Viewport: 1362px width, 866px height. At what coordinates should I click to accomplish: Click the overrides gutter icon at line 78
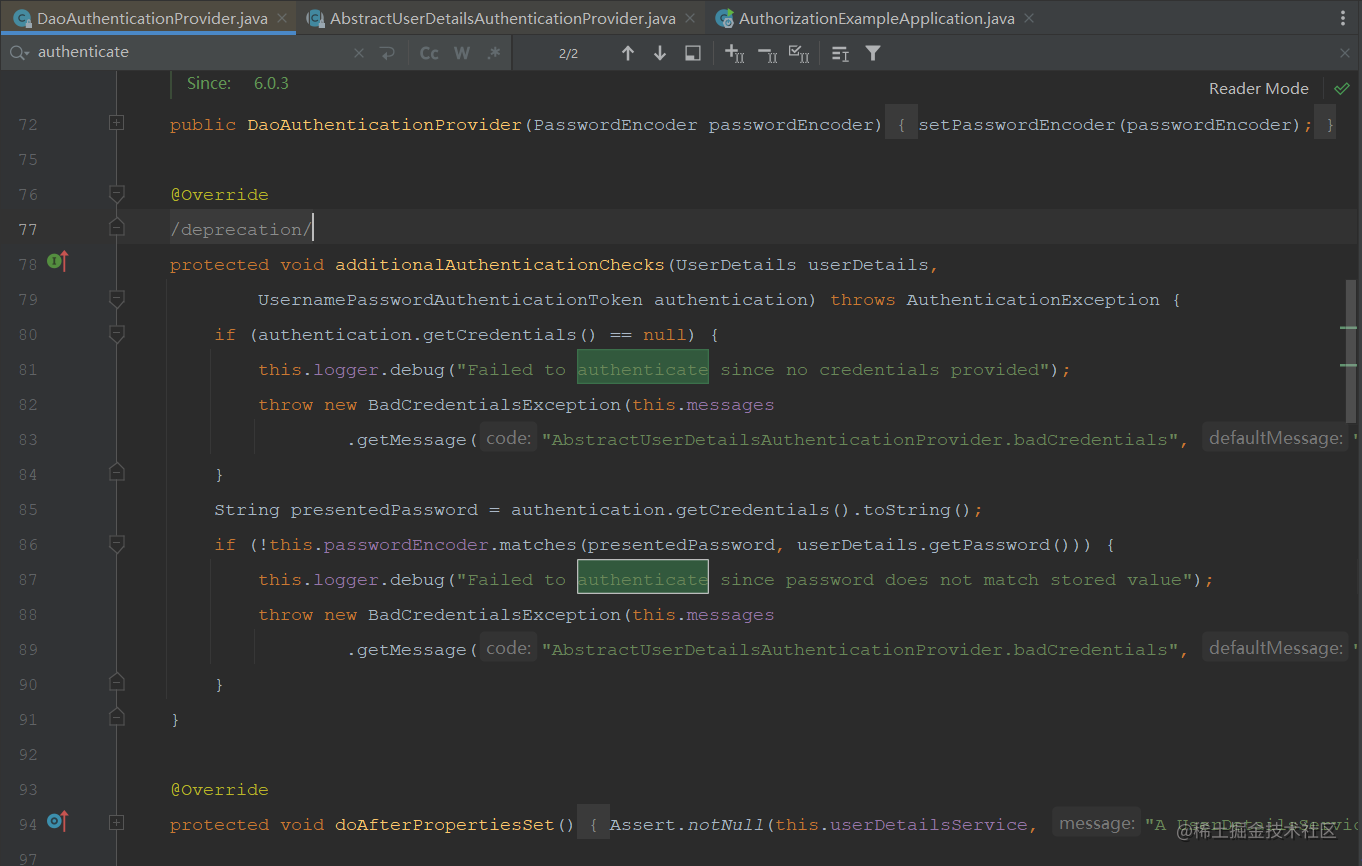[x=58, y=262]
